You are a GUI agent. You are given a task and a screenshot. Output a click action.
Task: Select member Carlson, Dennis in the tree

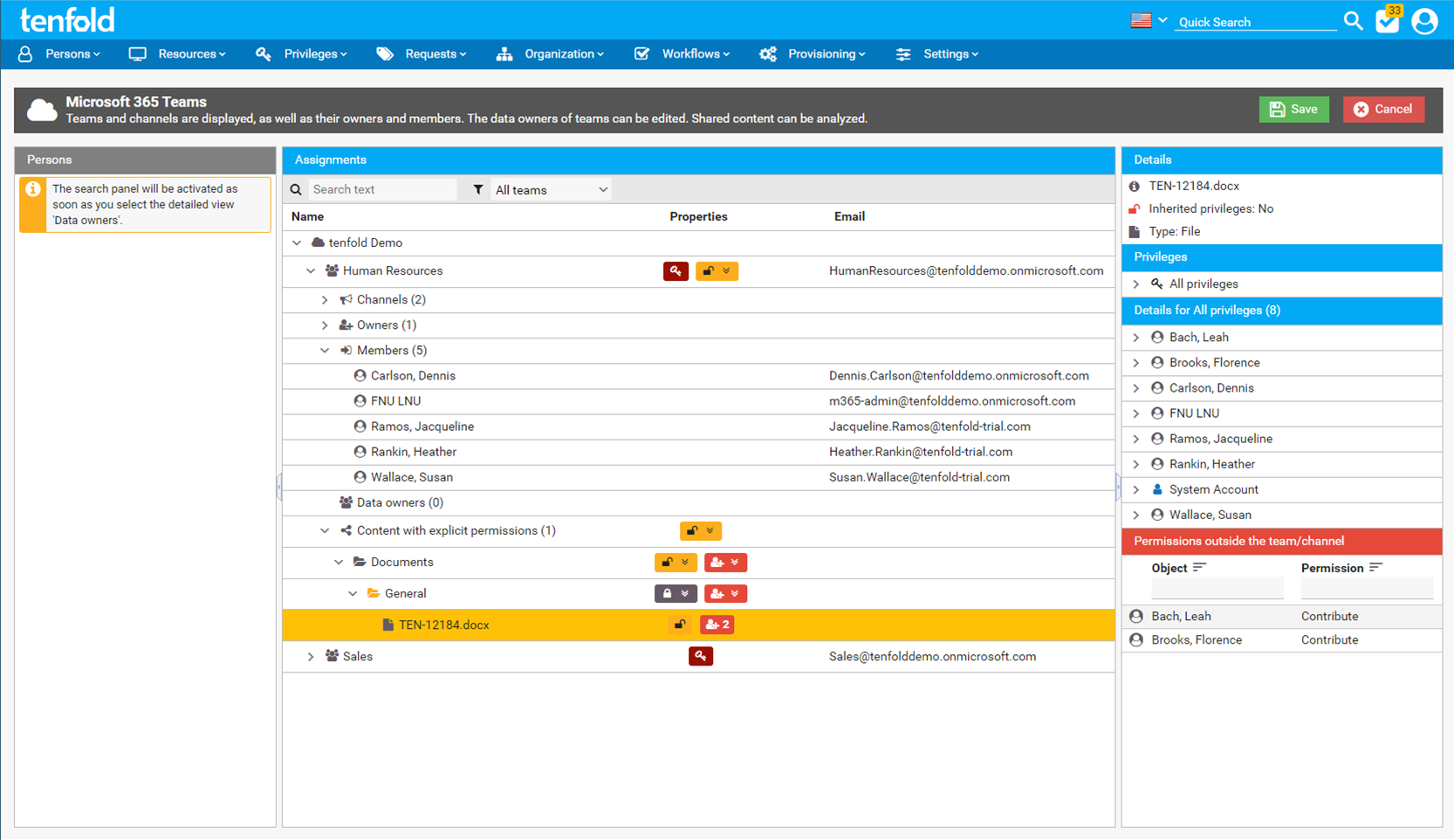pyautogui.click(x=413, y=376)
